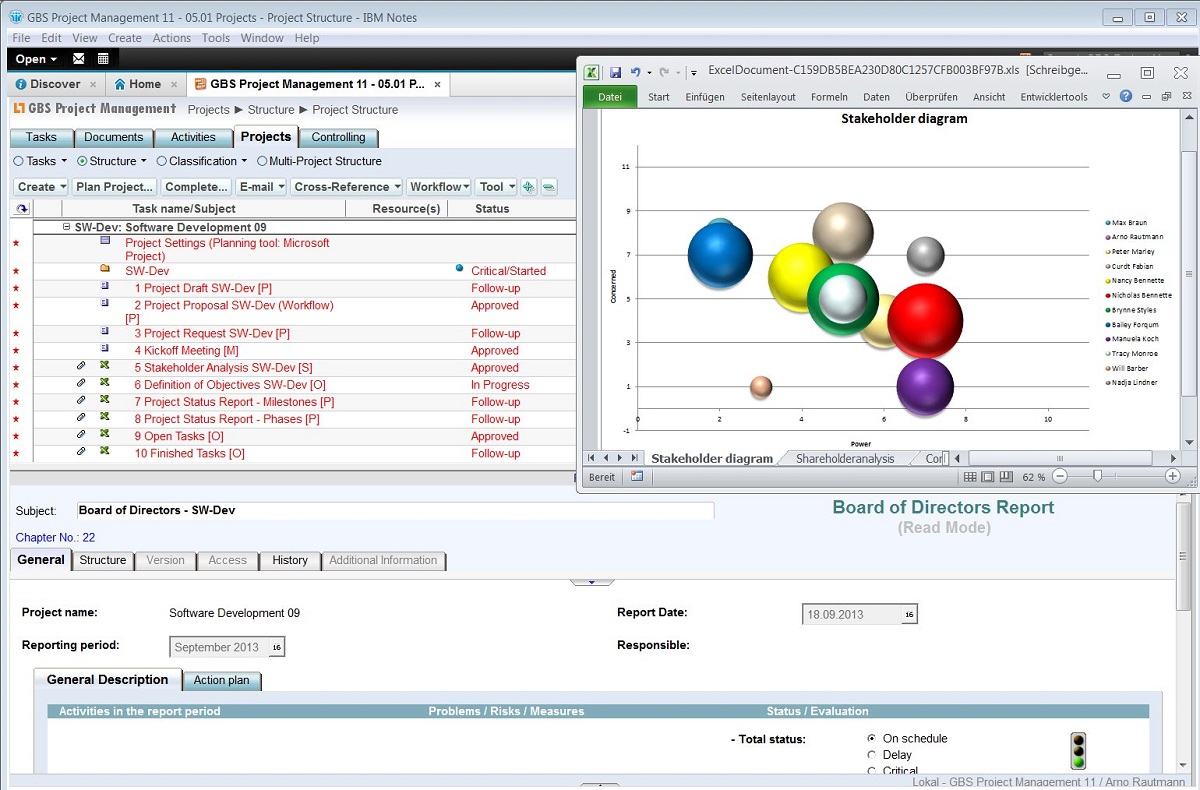This screenshot has height=790, width=1200.
Task: Open the Cross-Reference dropdown
Action: [x=347, y=187]
